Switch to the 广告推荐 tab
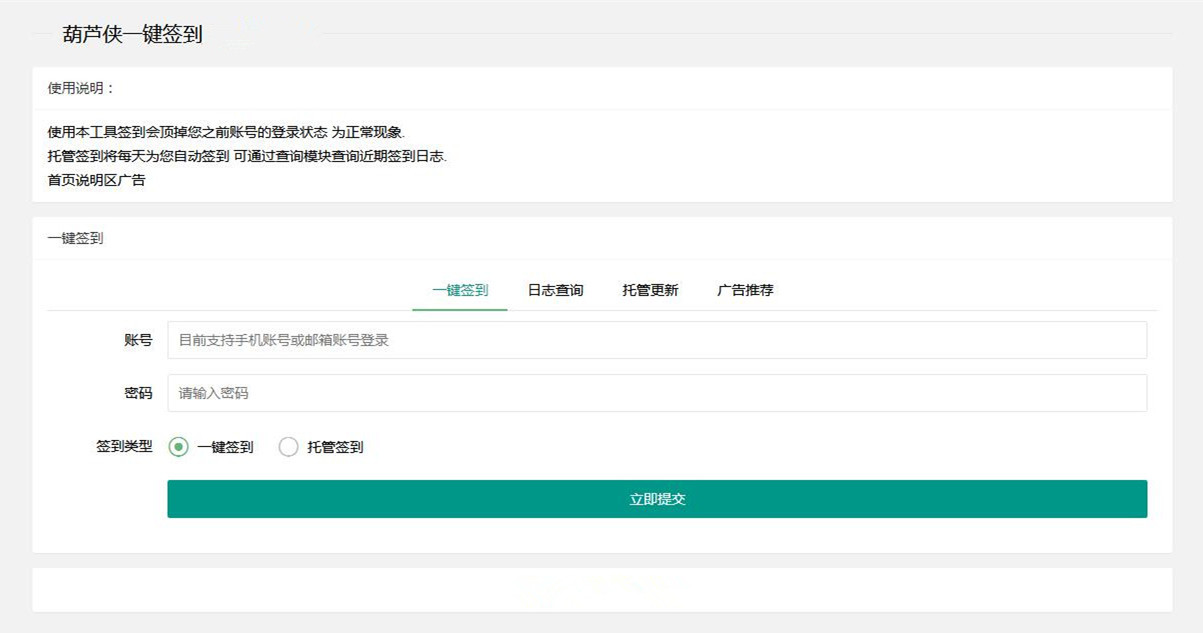1203x633 pixels. coord(745,290)
